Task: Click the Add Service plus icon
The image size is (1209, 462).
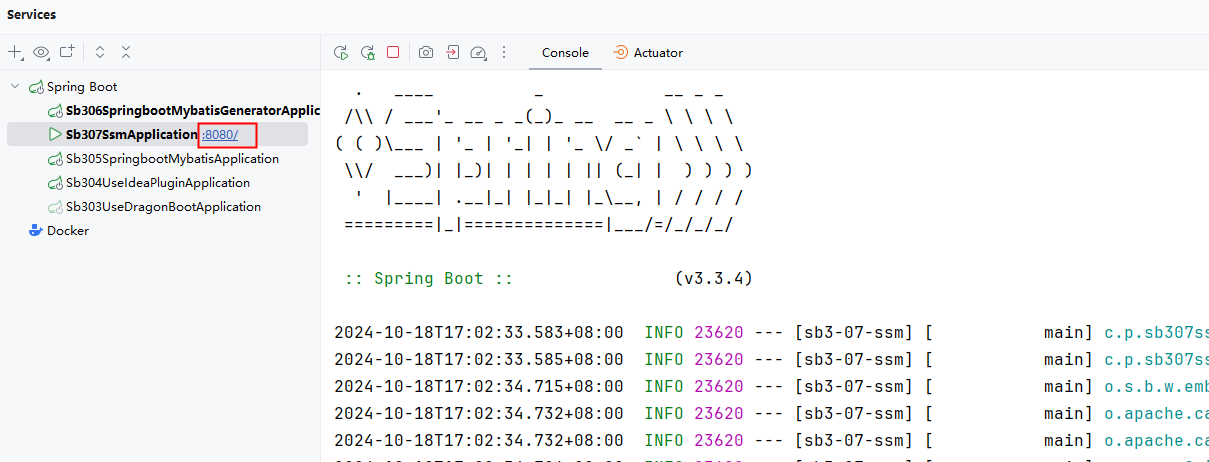Action: [x=15, y=52]
